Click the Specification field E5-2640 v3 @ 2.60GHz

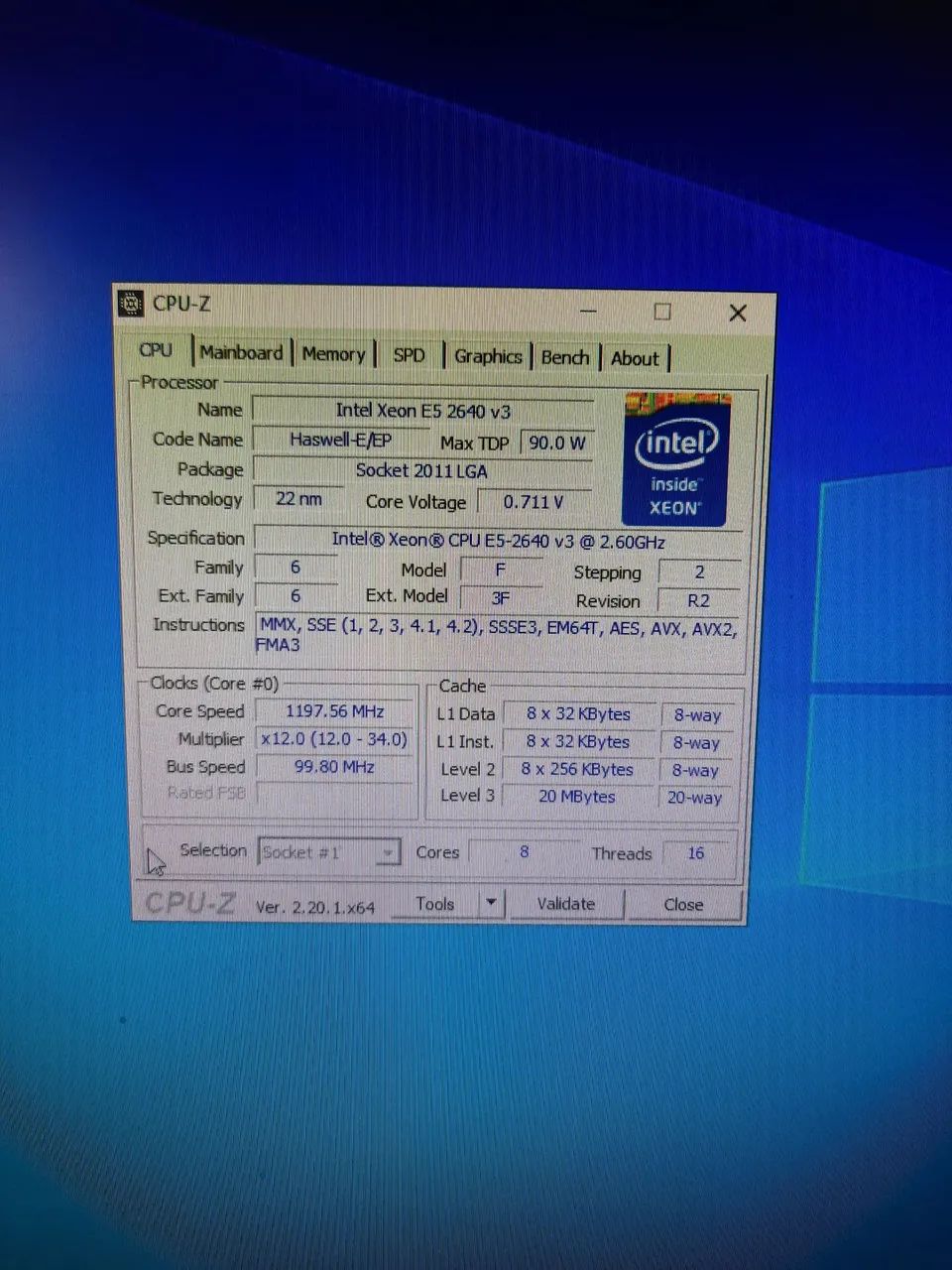coord(498,542)
